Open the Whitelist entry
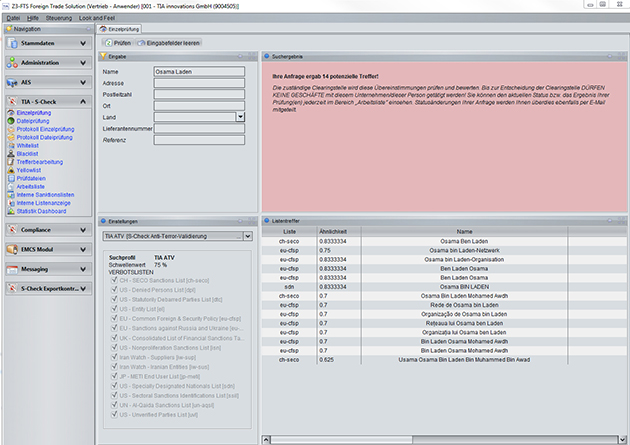 click(x=27, y=145)
